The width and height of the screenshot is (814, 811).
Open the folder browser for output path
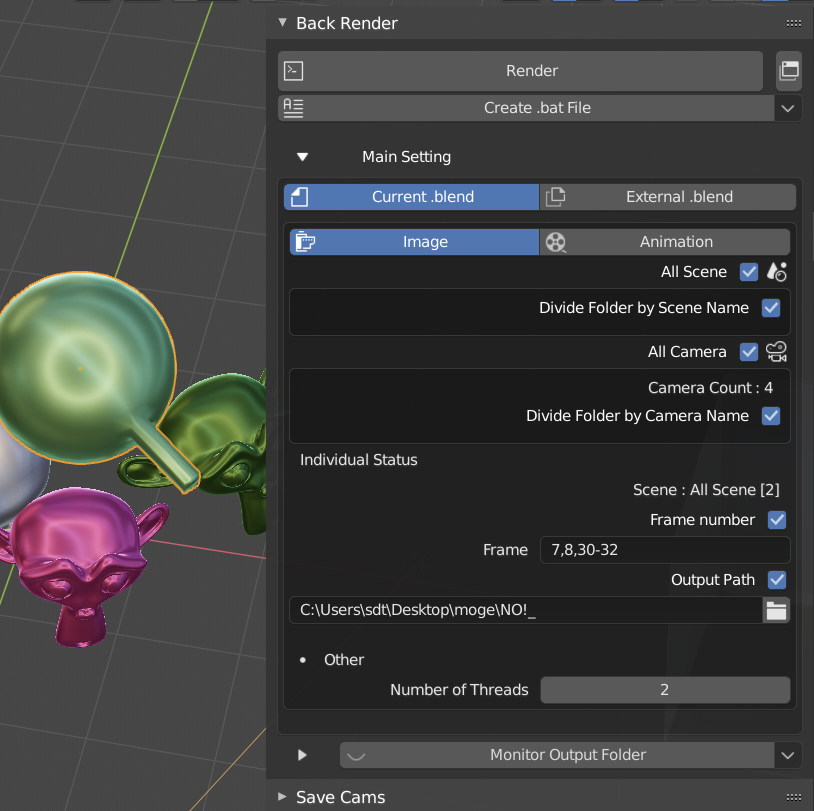pyautogui.click(x=776, y=610)
